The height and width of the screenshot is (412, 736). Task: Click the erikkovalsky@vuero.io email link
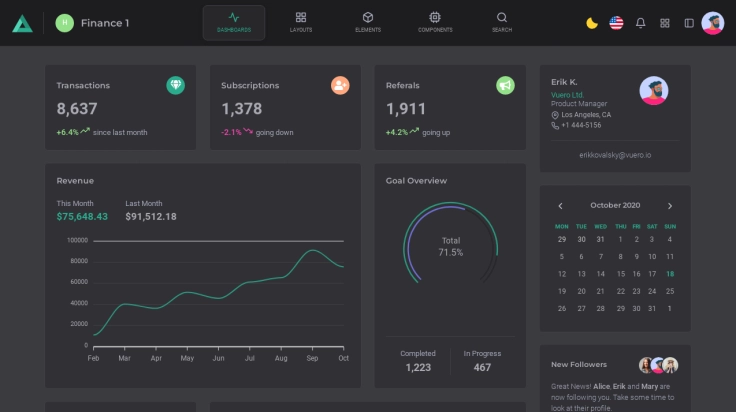(x=615, y=155)
